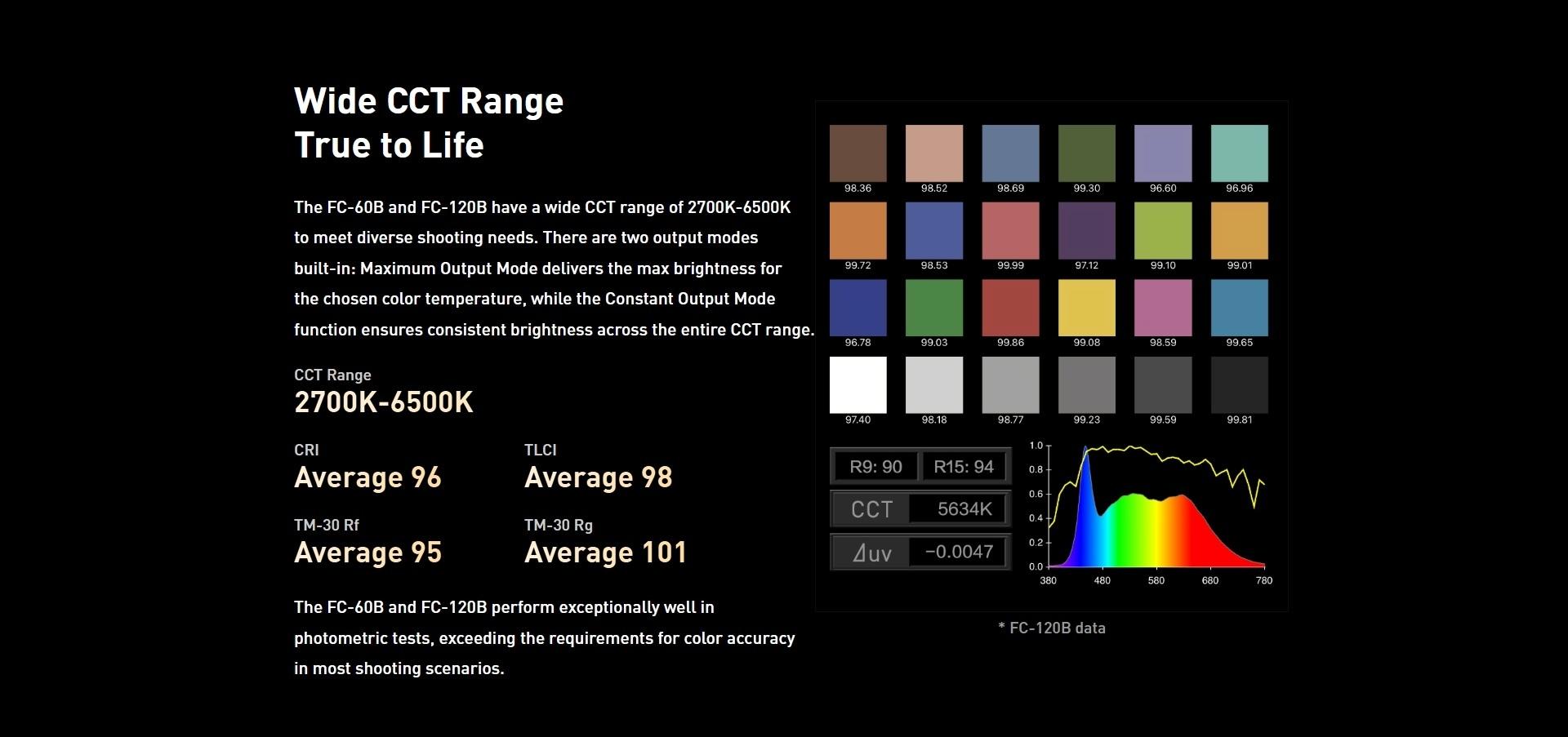Select the white swatch labeled 97.40

tap(857, 384)
